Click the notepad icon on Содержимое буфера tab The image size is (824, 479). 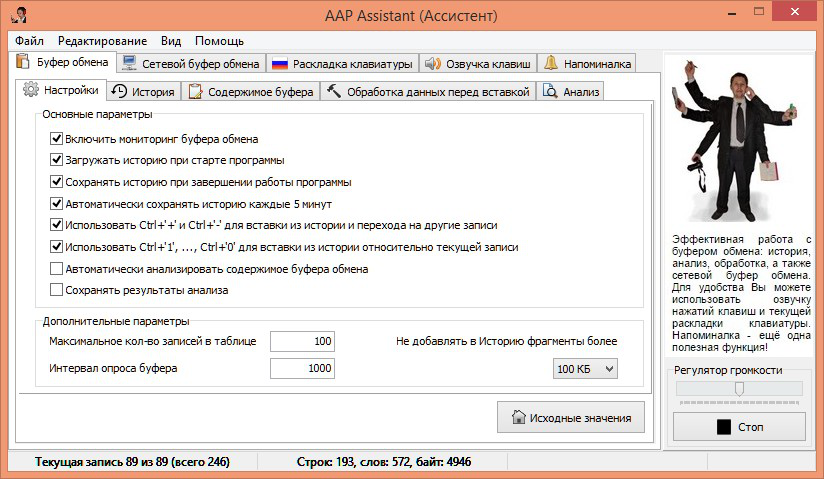pyautogui.click(x=195, y=91)
